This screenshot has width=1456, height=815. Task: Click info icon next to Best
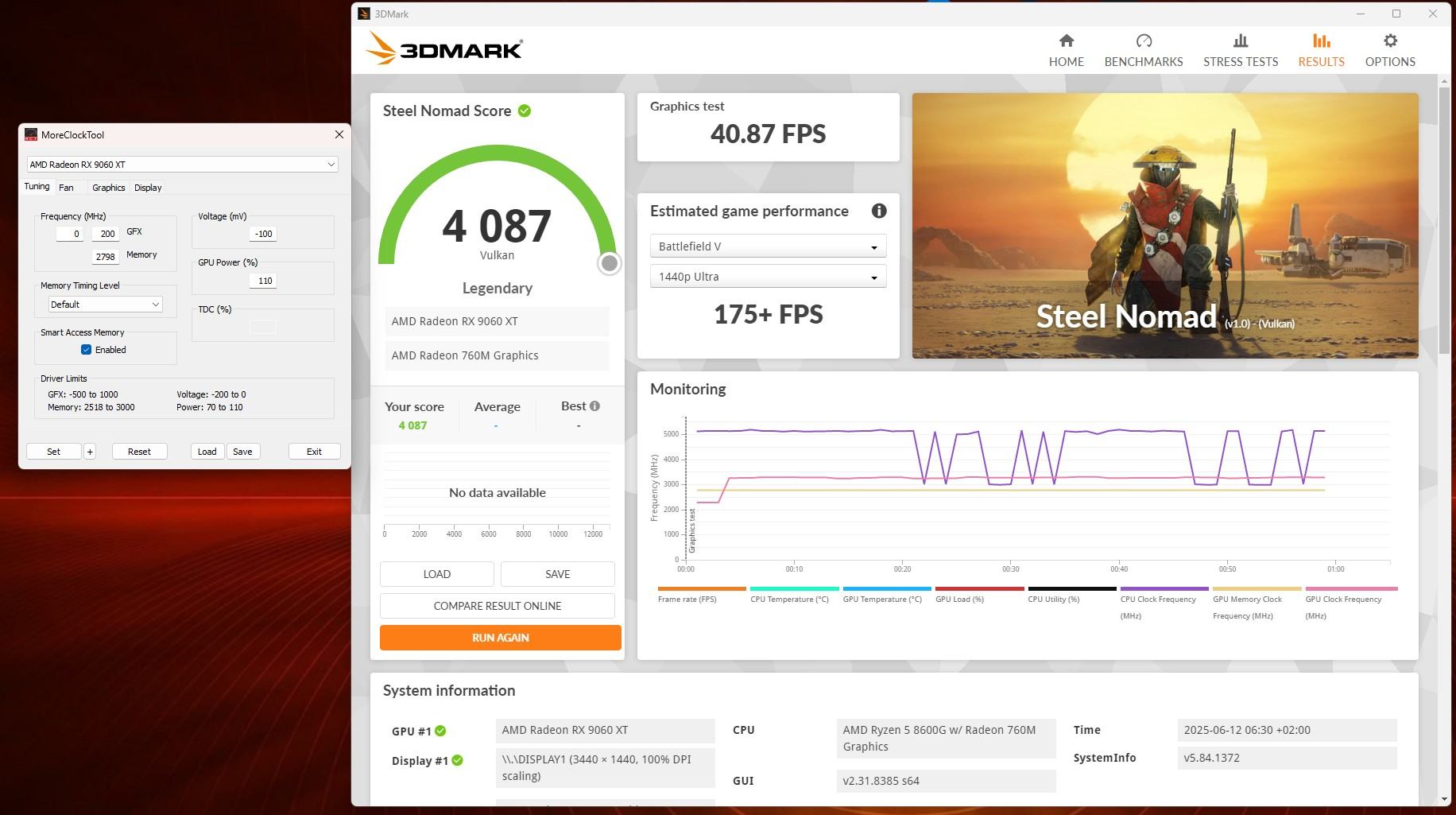[594, 406]
